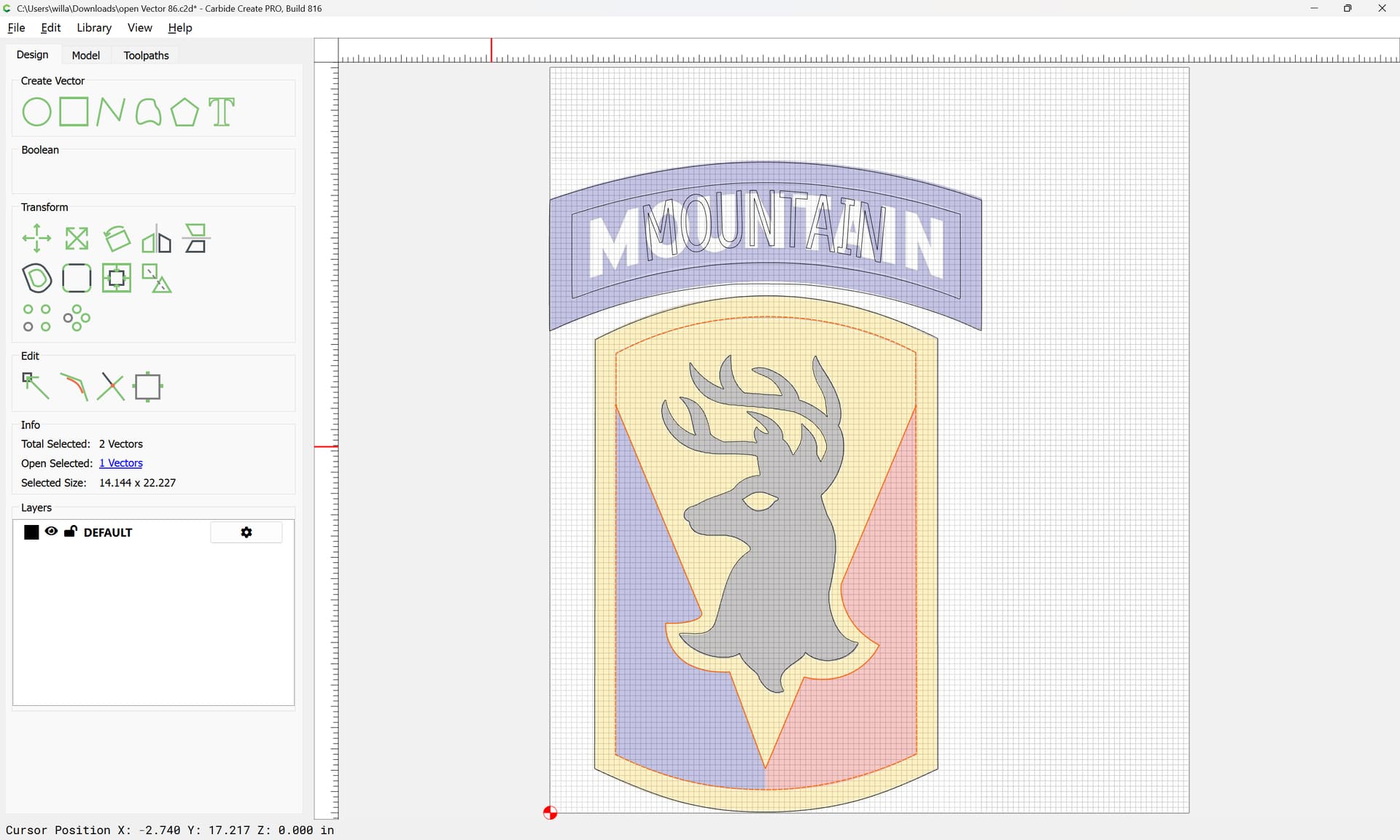Open the rounded-square Corners tool
The image size is (1400, 840).
pyautogui.click(x=77, y=278)
